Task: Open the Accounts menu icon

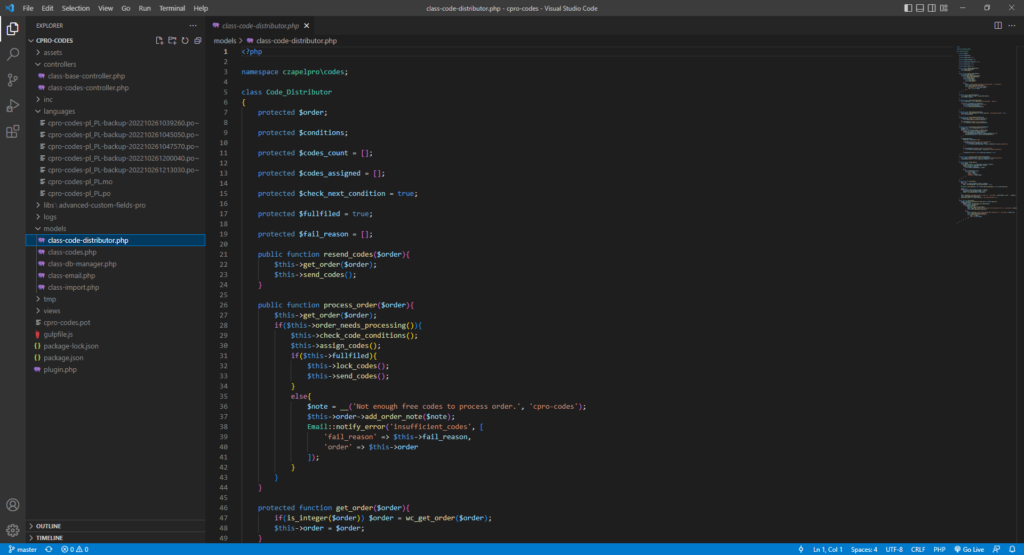Action: click(x=12, y=505)
